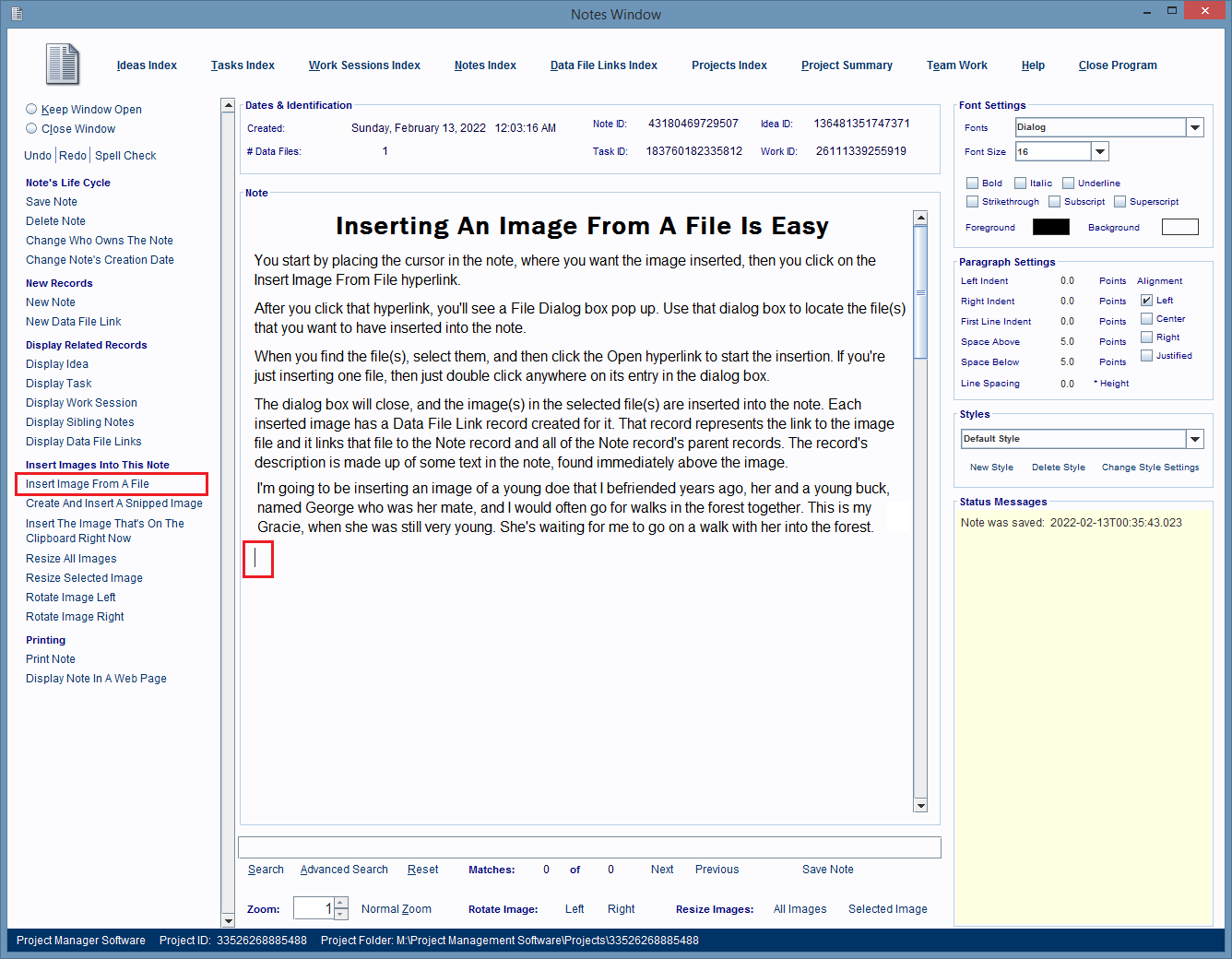Run Spell Check

pos(125,156)
